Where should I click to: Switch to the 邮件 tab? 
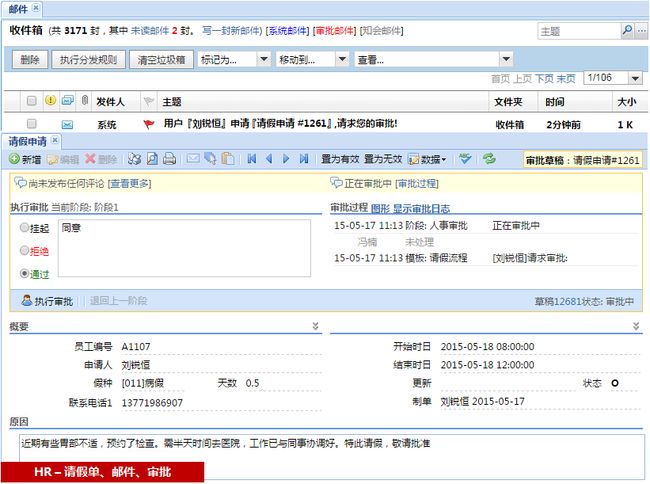18,9
